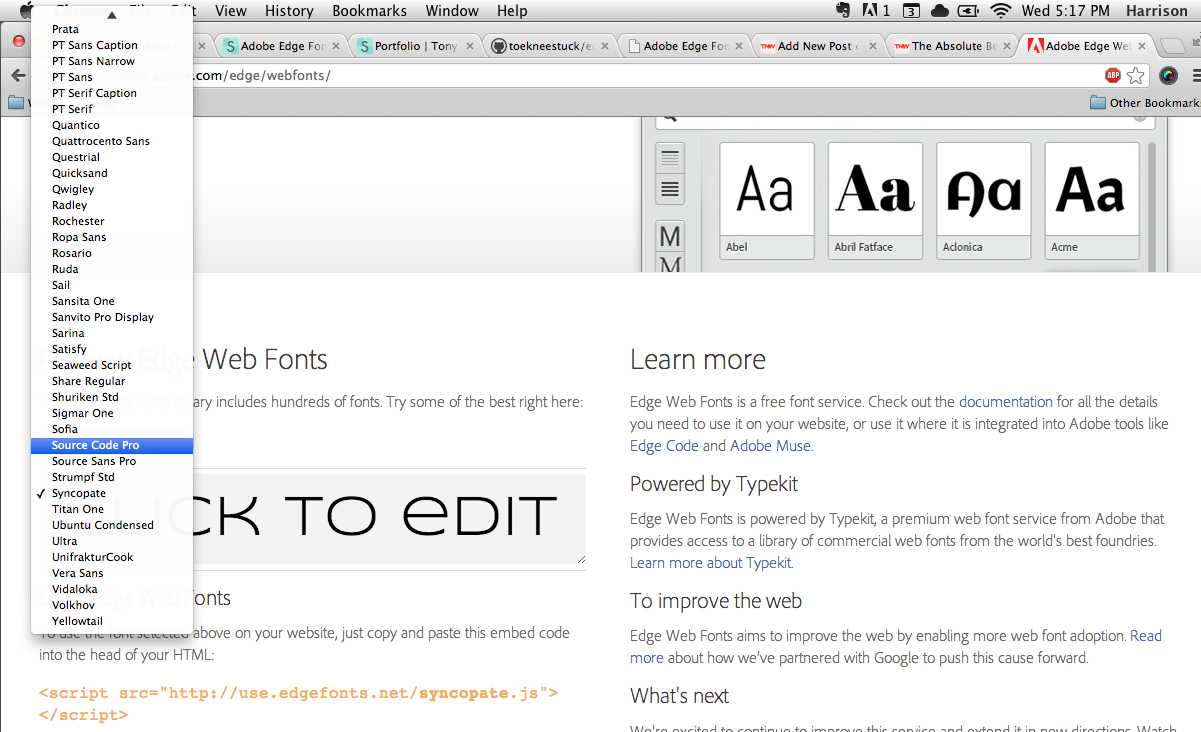Switch to the Add New Post tab

[x=810, y=44]
